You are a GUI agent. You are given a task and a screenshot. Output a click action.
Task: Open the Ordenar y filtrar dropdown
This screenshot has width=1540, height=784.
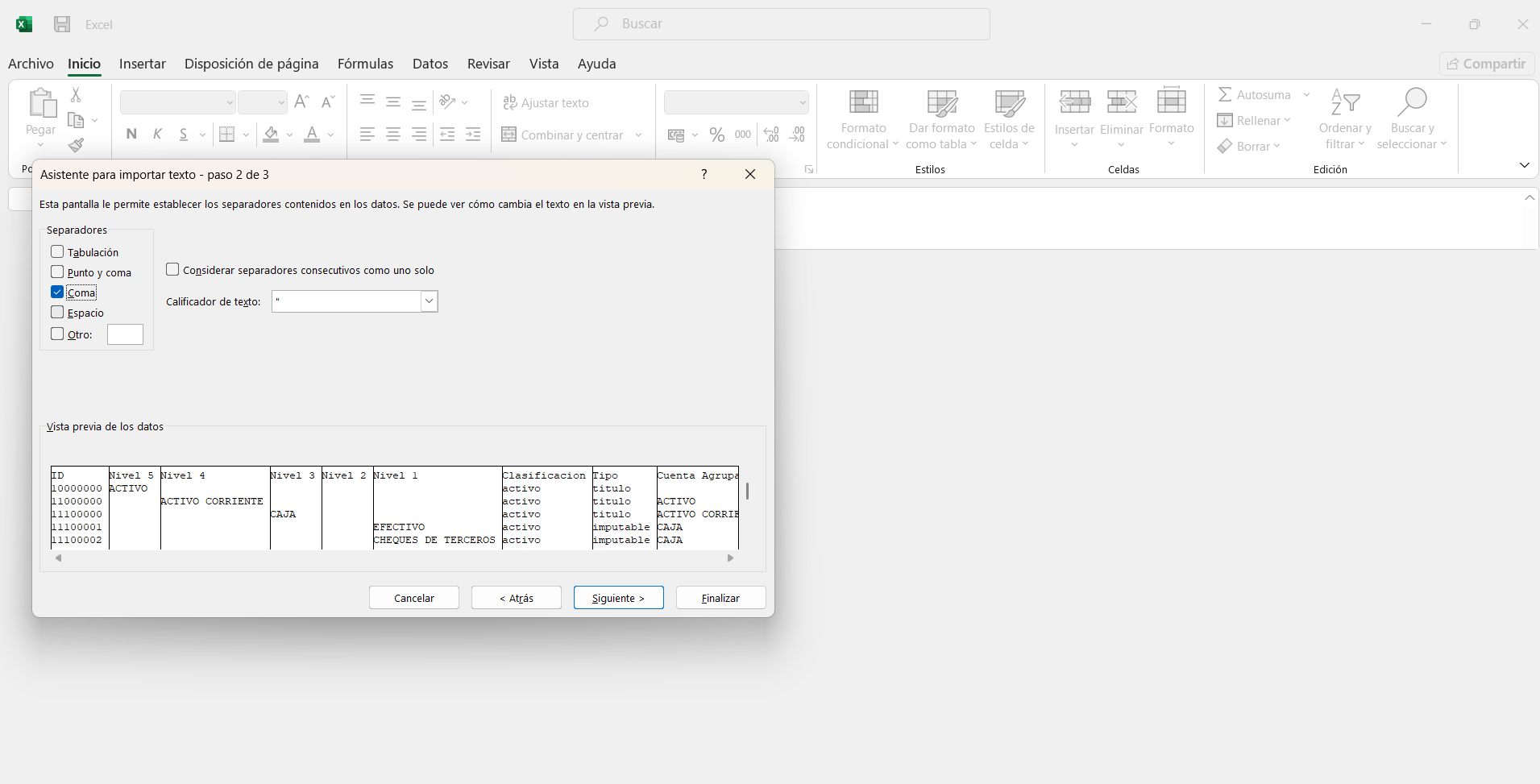[1344, 144]
